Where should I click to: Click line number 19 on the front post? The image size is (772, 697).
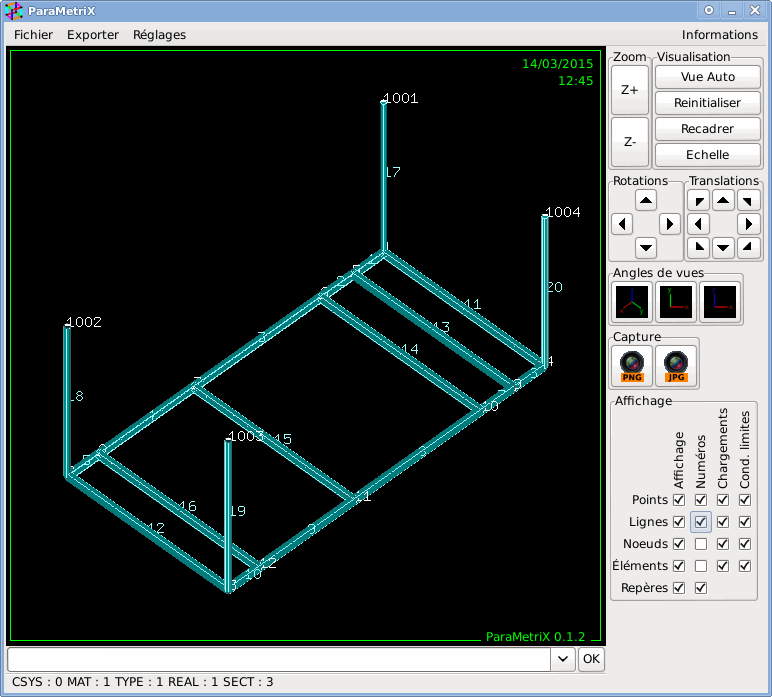point(238,511)
